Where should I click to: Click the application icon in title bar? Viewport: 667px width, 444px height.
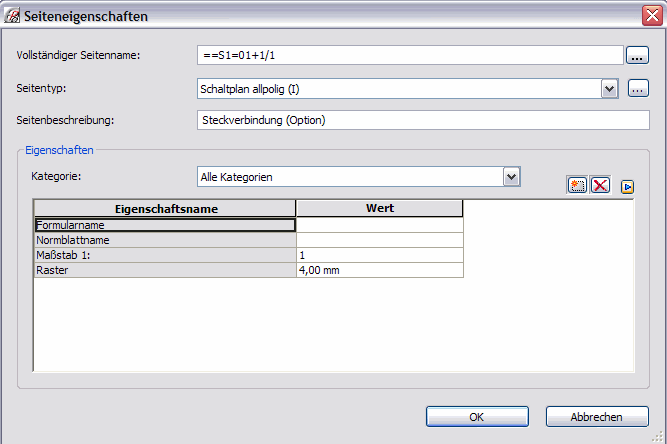tap(11, 16)
